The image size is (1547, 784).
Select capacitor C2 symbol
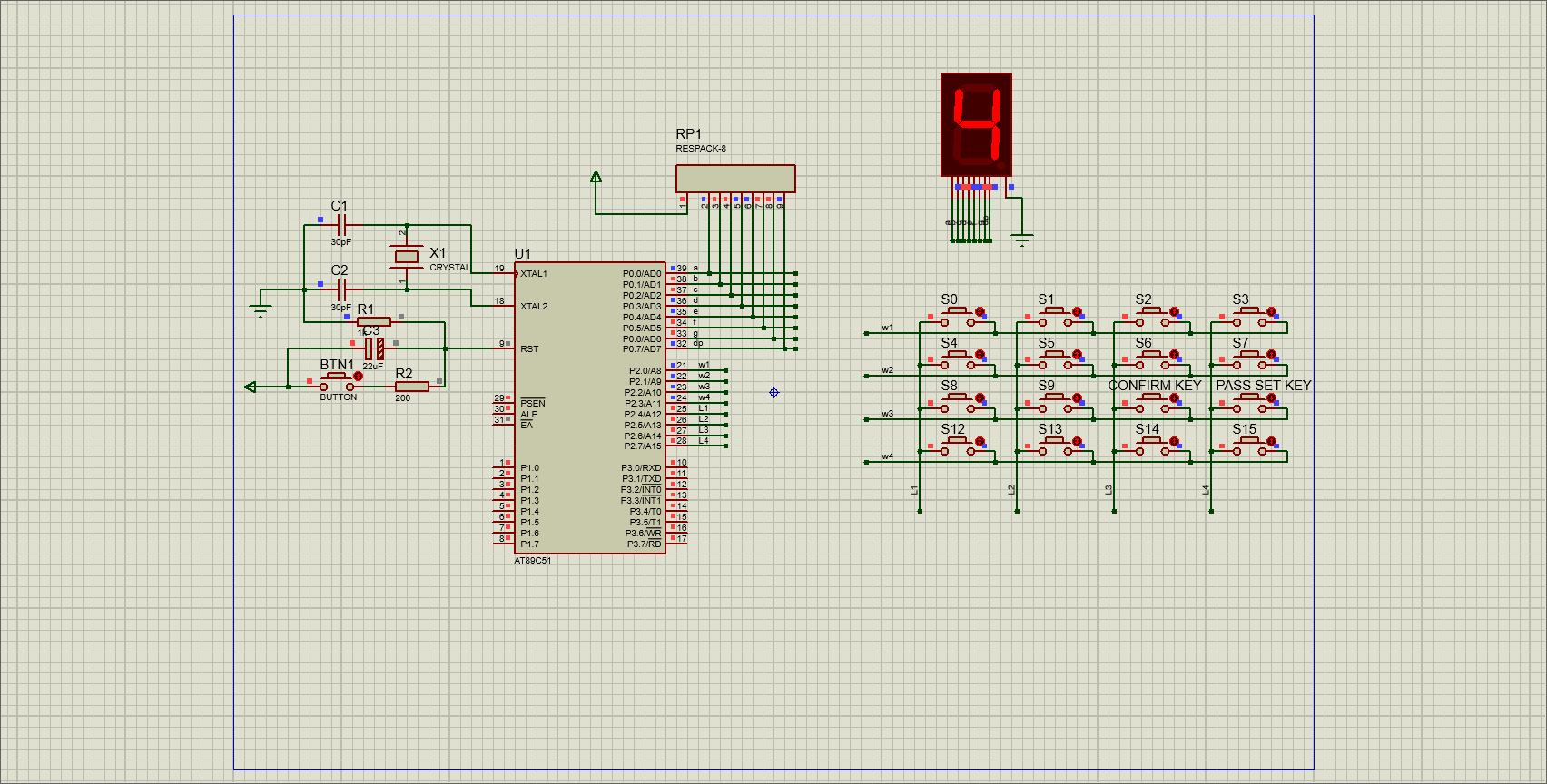coord(341,289)
